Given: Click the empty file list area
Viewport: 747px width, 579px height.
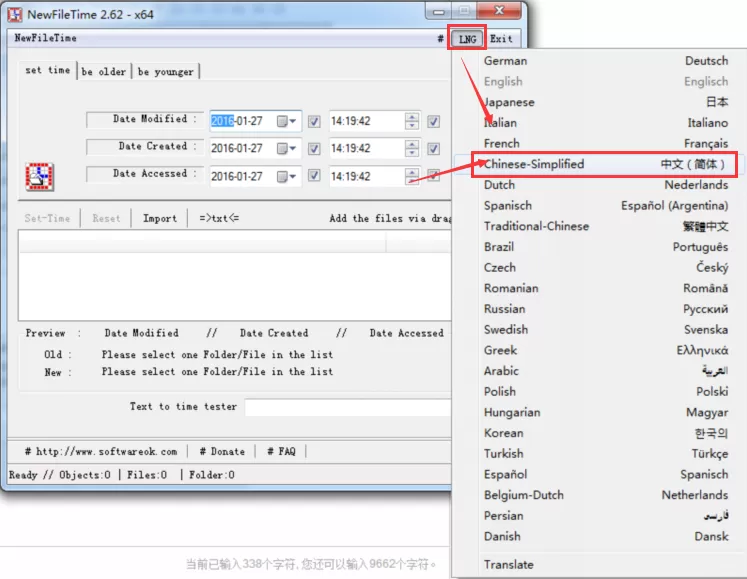Looking at the screenshot, I should (234, 286).
